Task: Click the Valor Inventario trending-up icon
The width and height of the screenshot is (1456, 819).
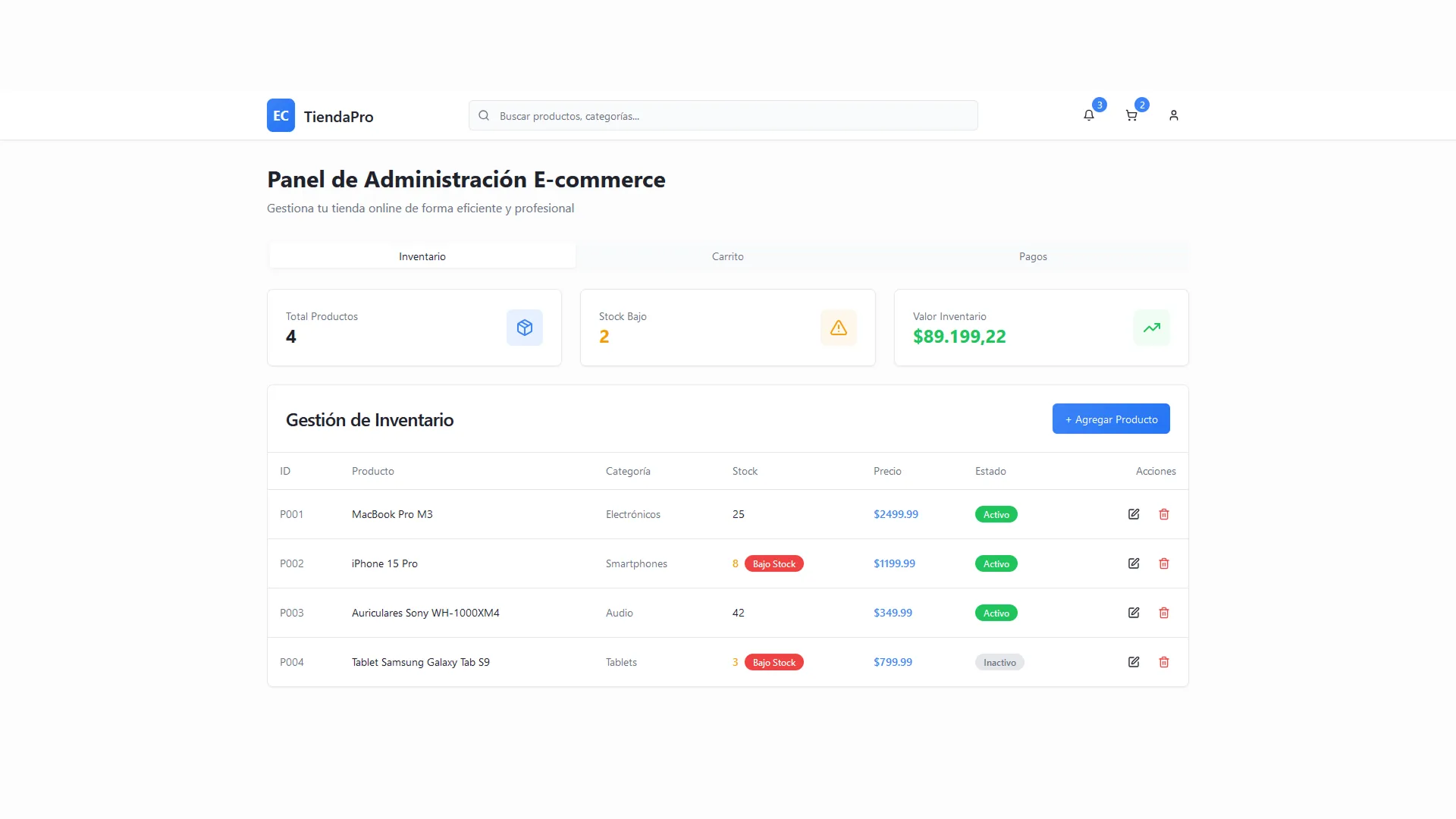Action: [x=1151, y=328]
